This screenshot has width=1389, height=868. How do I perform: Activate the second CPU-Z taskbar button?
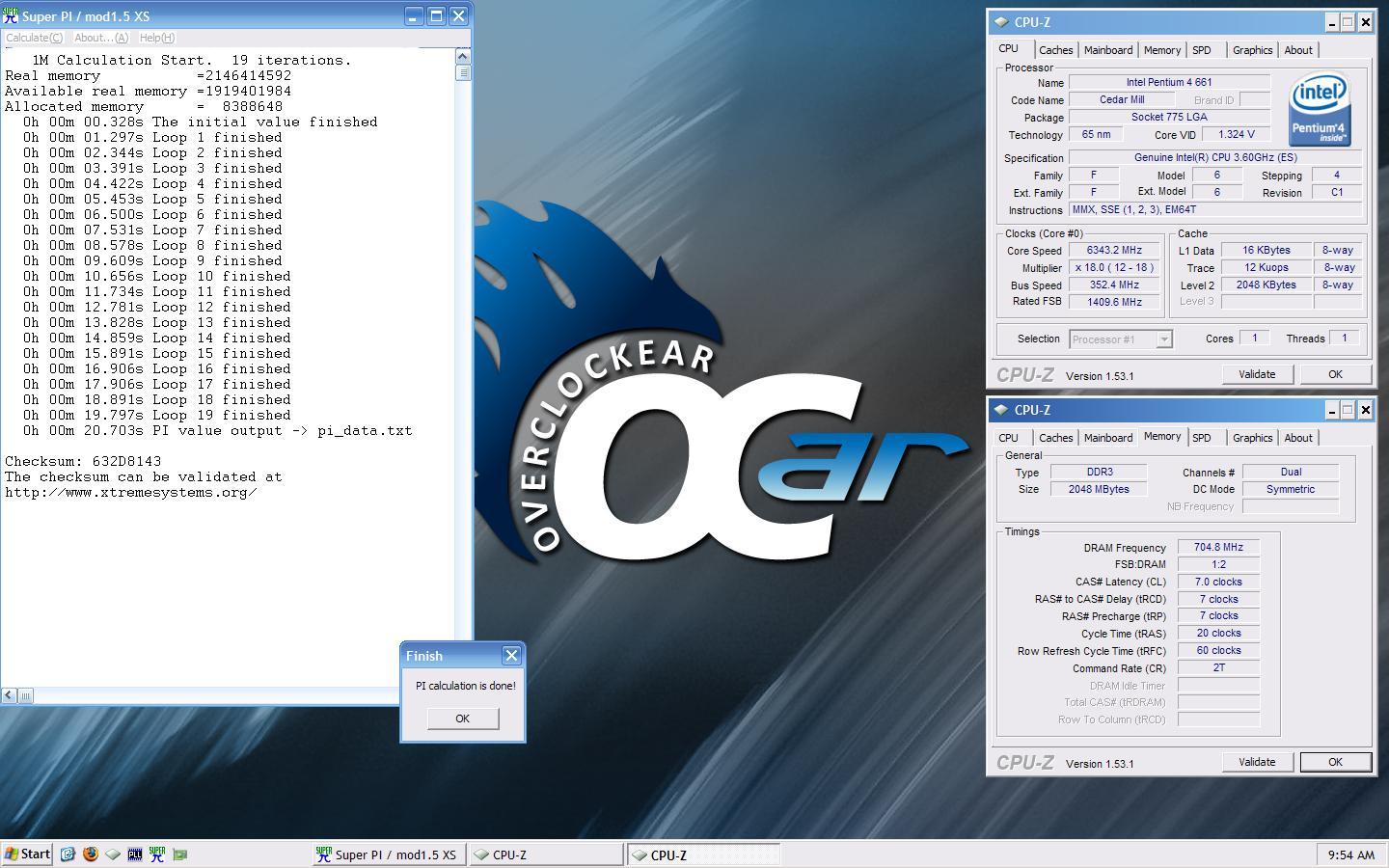click(703, 854)
